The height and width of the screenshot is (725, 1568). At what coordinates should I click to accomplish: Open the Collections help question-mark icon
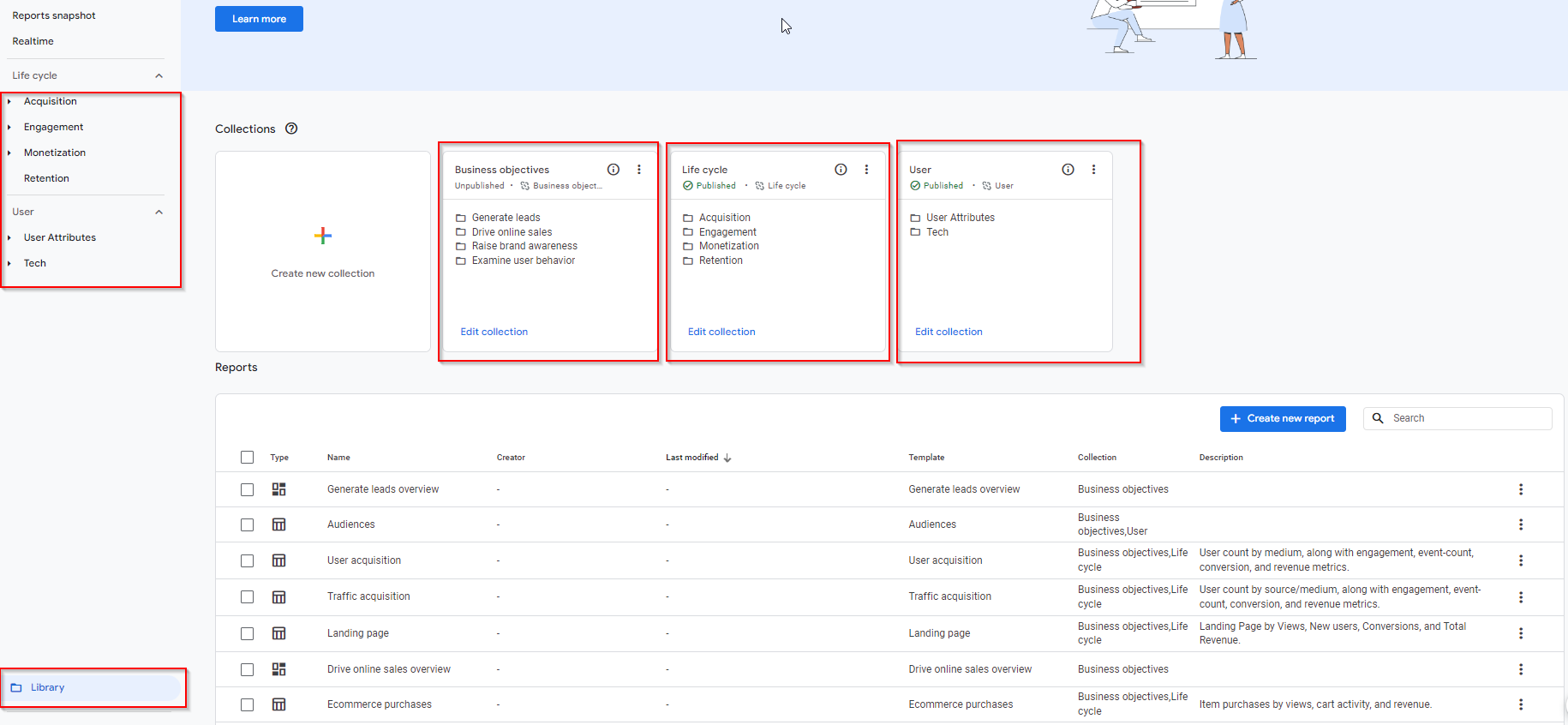(x=291, y=129)
